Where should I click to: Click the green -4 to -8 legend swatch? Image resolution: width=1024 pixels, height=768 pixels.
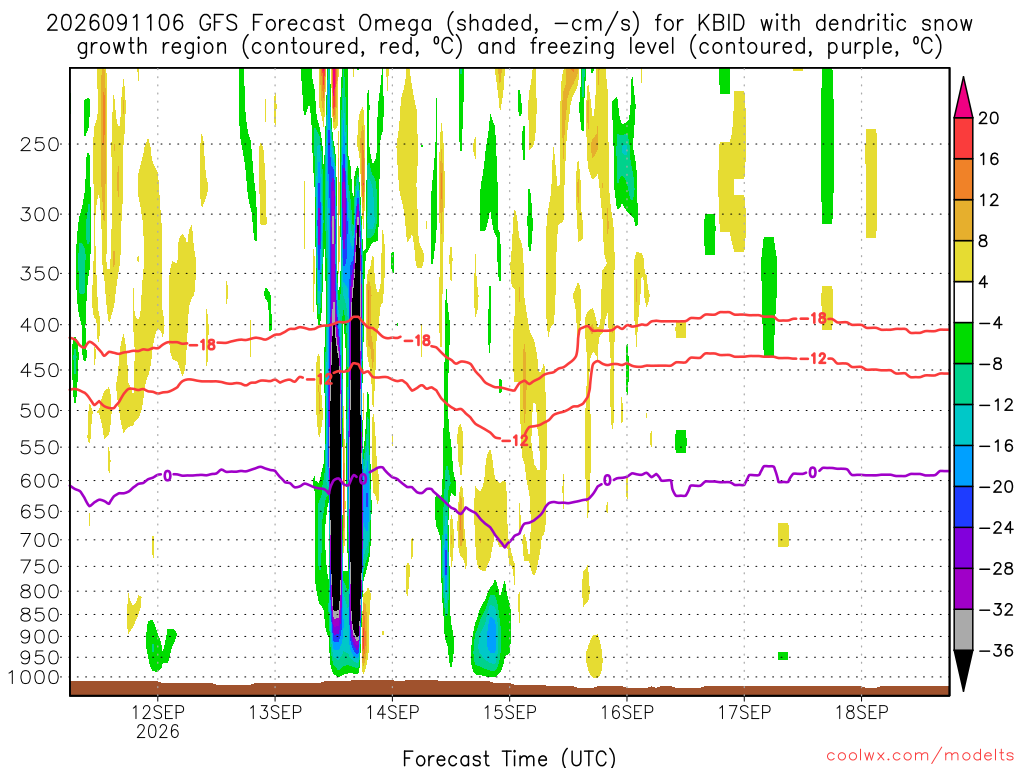(963, 344)
